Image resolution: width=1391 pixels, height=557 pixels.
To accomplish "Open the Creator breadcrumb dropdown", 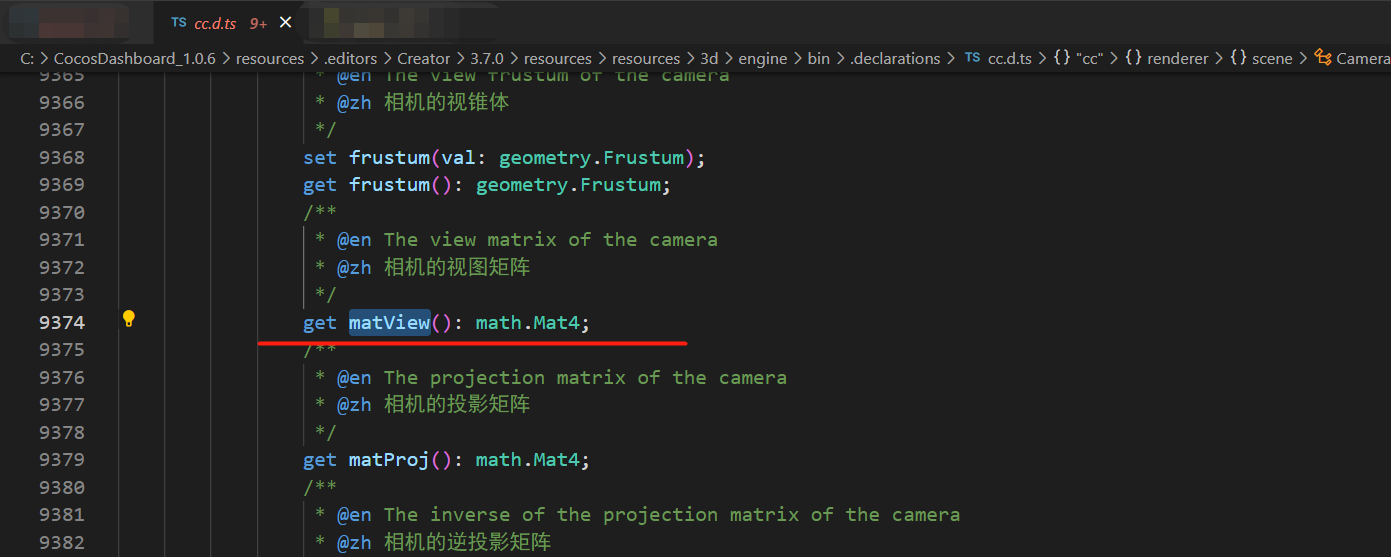I will [x=423, y=58].
